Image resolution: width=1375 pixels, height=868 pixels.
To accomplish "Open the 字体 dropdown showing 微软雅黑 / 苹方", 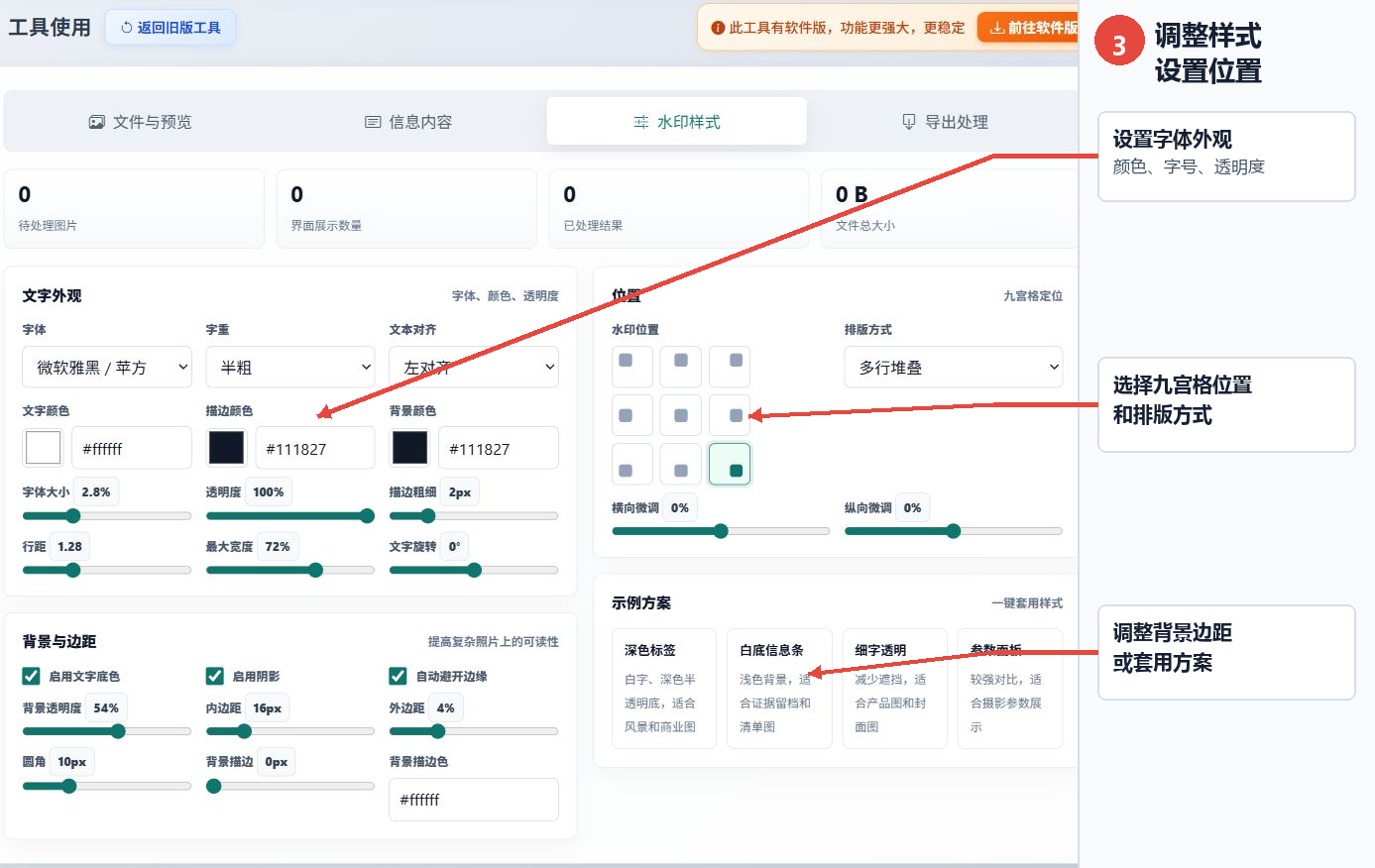I will [x=107, y=367].
